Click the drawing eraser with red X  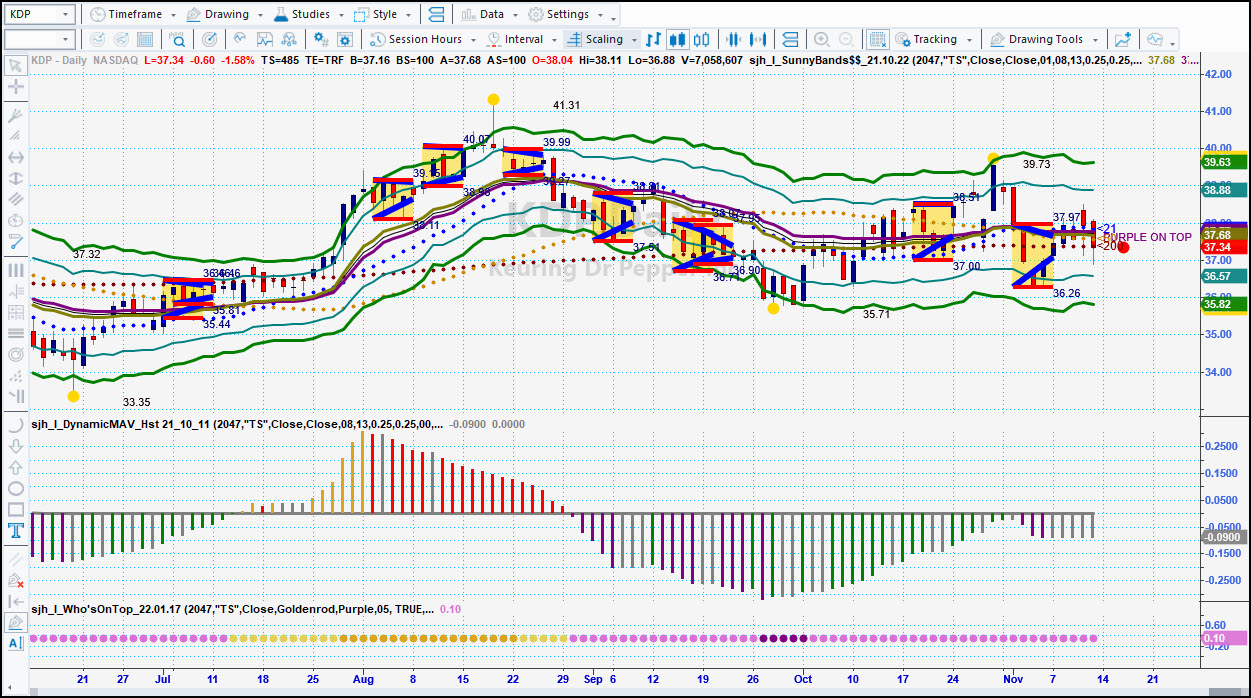click(x=16, y=580)
